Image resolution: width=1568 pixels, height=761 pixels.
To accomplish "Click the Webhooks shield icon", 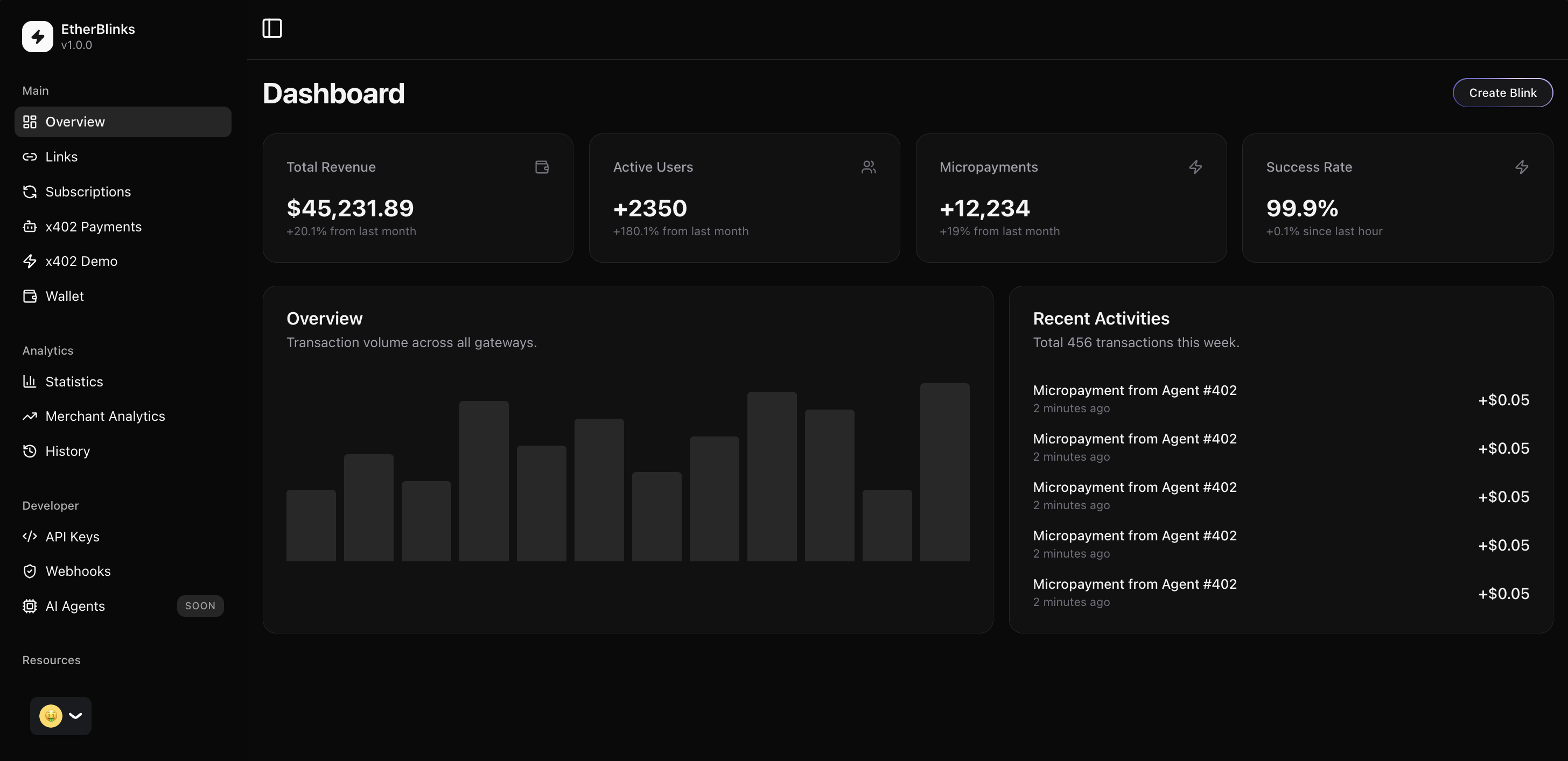I will (x=29, y=571).
